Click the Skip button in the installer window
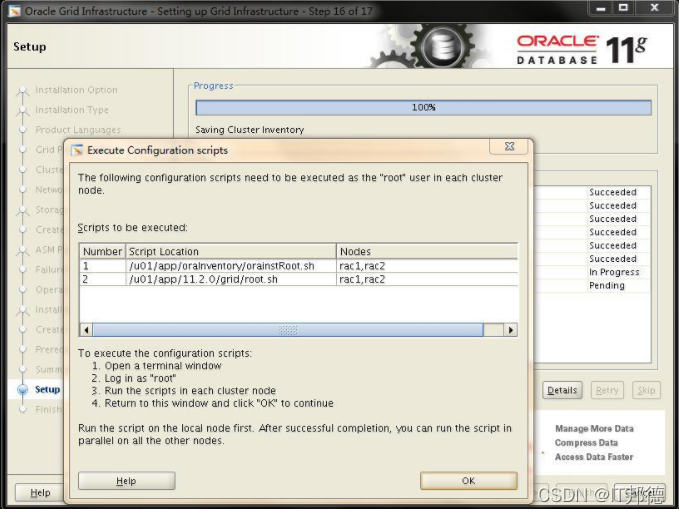Viewport: 680px width, 514px height. coord(646,390)
